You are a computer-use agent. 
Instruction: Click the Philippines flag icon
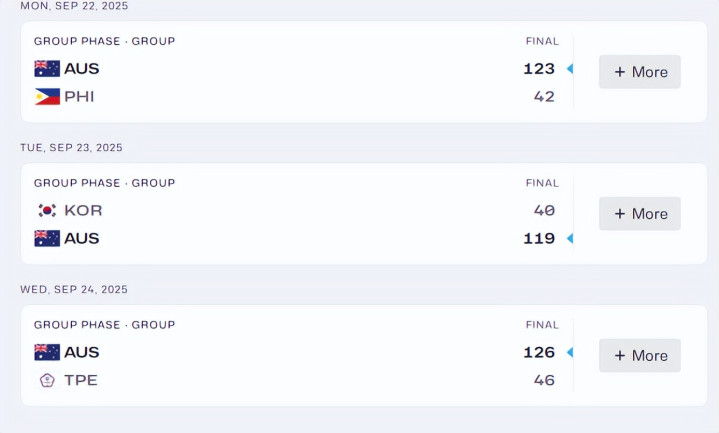tap(47, 97)
